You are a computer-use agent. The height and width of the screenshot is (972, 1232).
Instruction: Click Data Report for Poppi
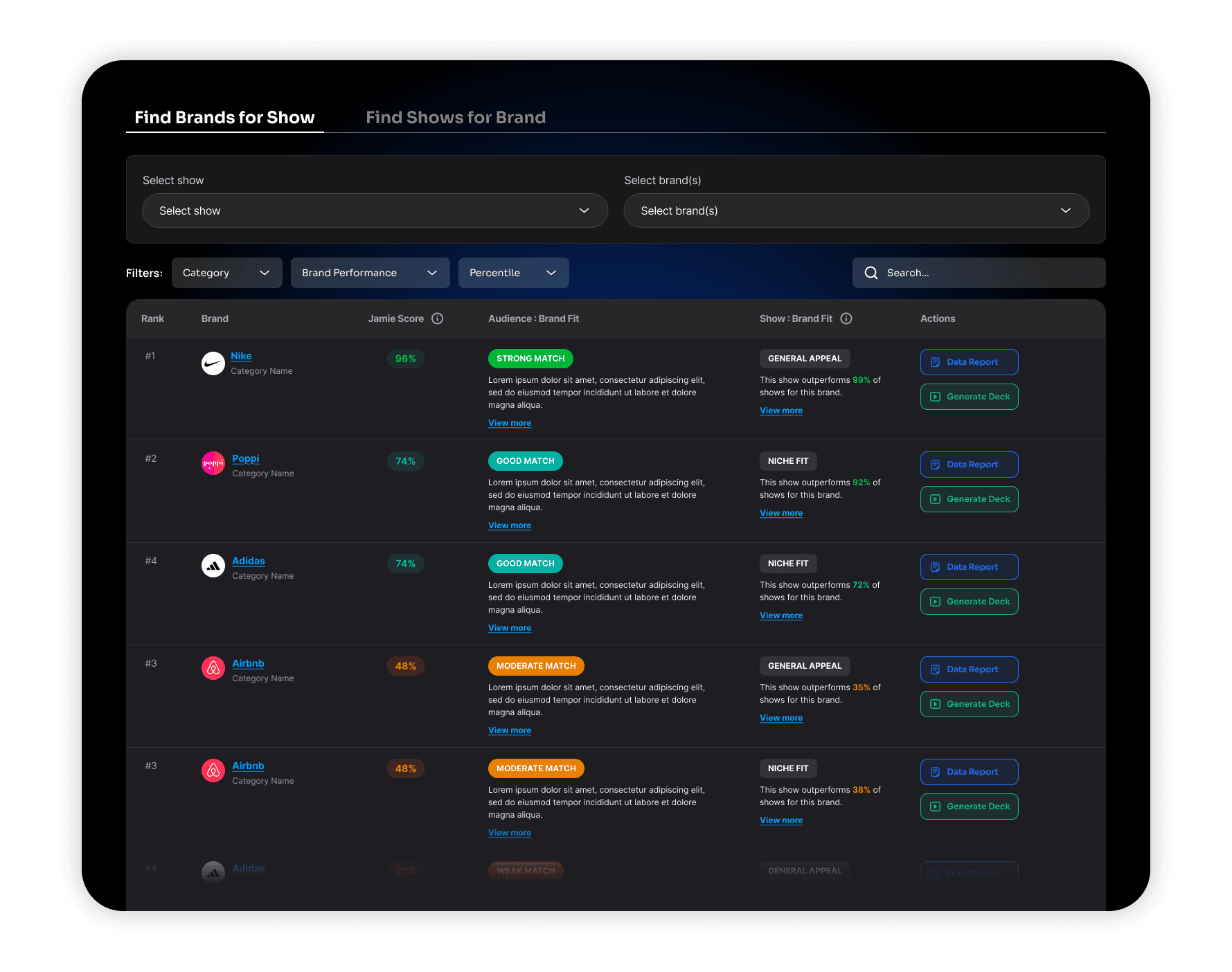969,465
